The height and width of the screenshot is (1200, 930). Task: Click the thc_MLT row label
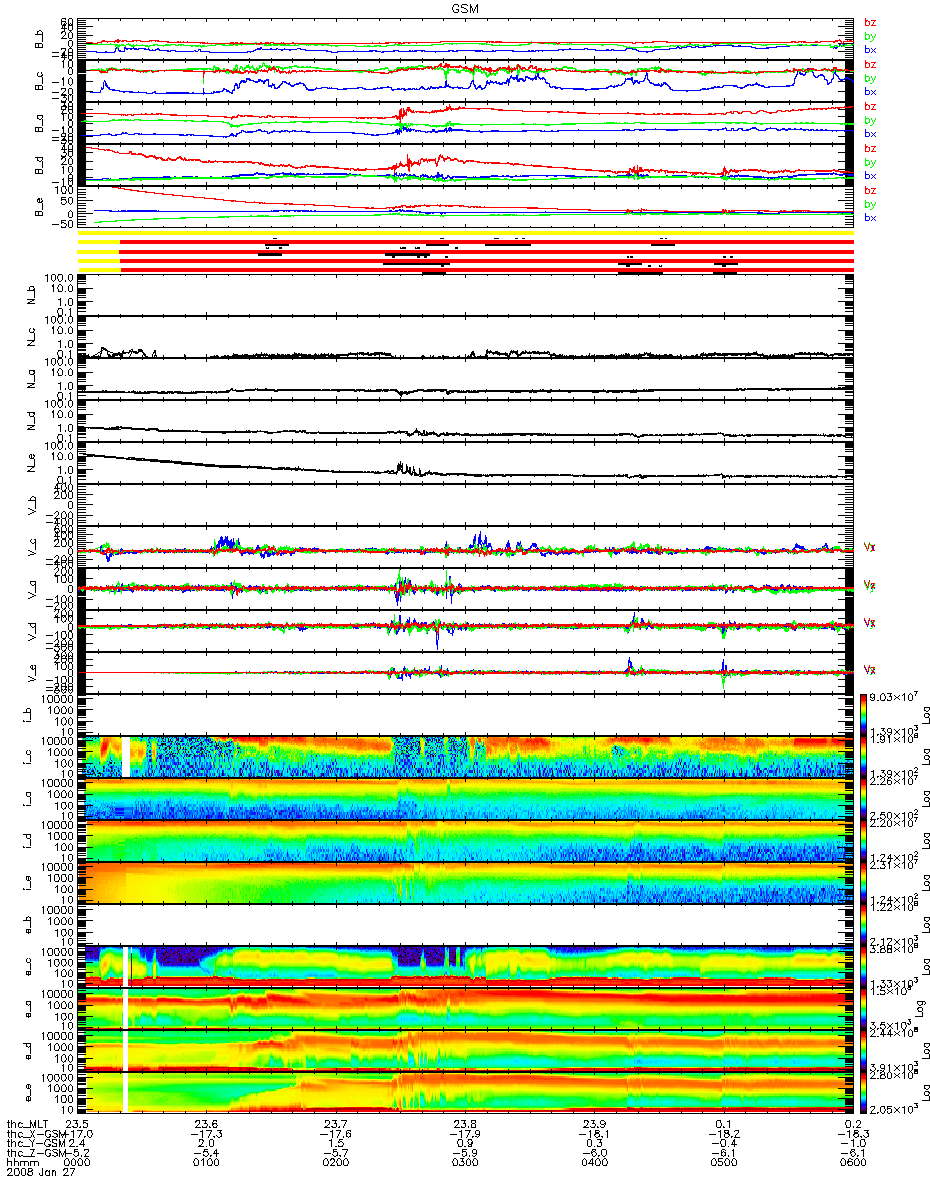click(x=28, y=1124)
